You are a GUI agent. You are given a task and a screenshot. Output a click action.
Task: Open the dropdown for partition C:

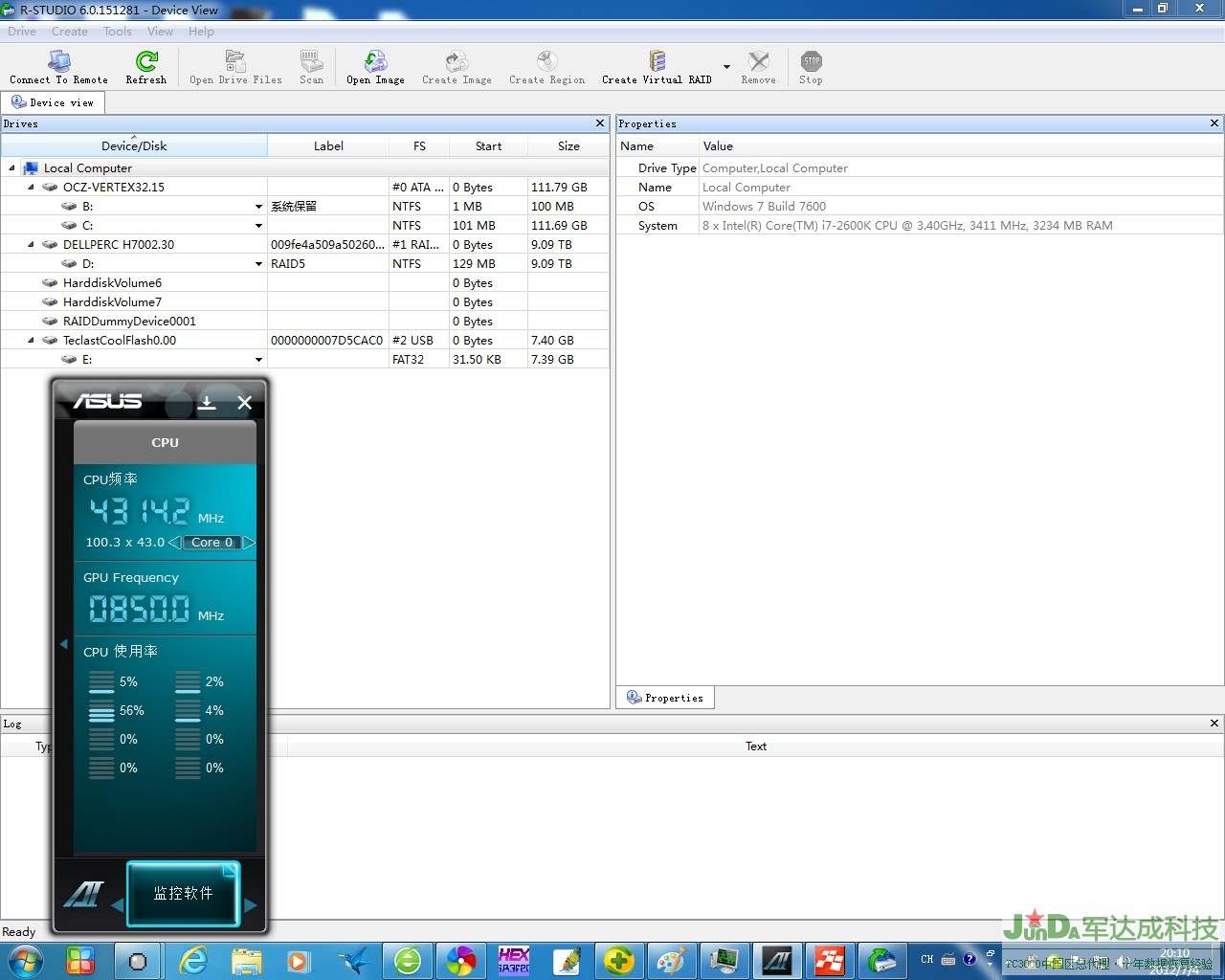258,226
